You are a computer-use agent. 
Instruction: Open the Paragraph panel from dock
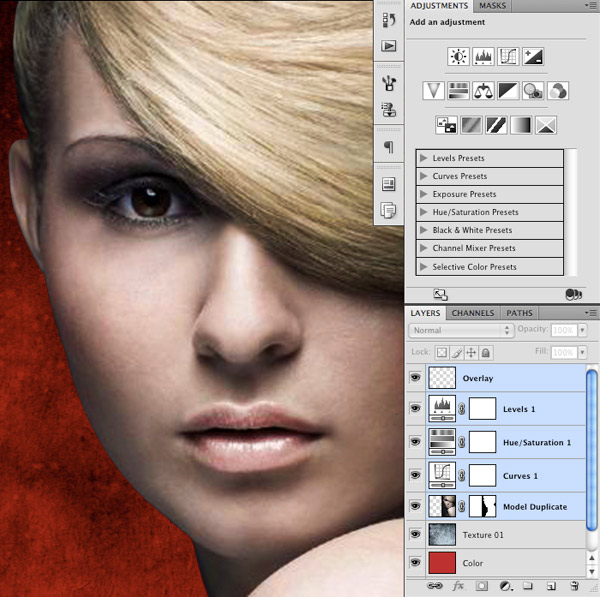[388, 148]
